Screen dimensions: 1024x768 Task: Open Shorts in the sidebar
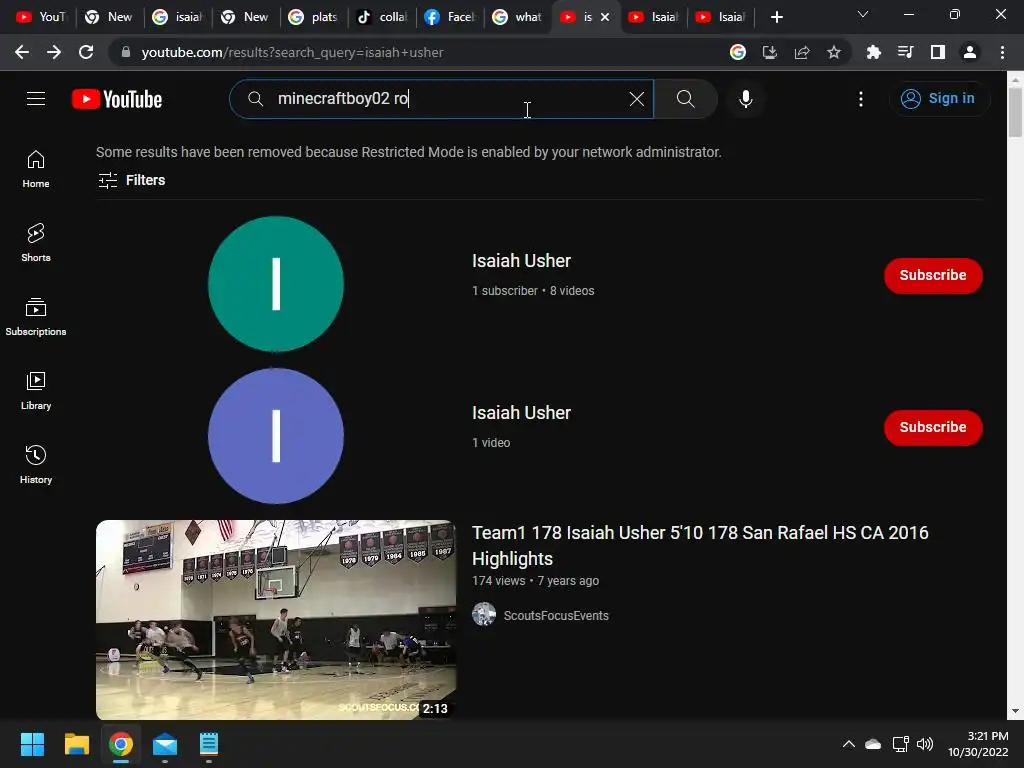[x=36, y=243]
